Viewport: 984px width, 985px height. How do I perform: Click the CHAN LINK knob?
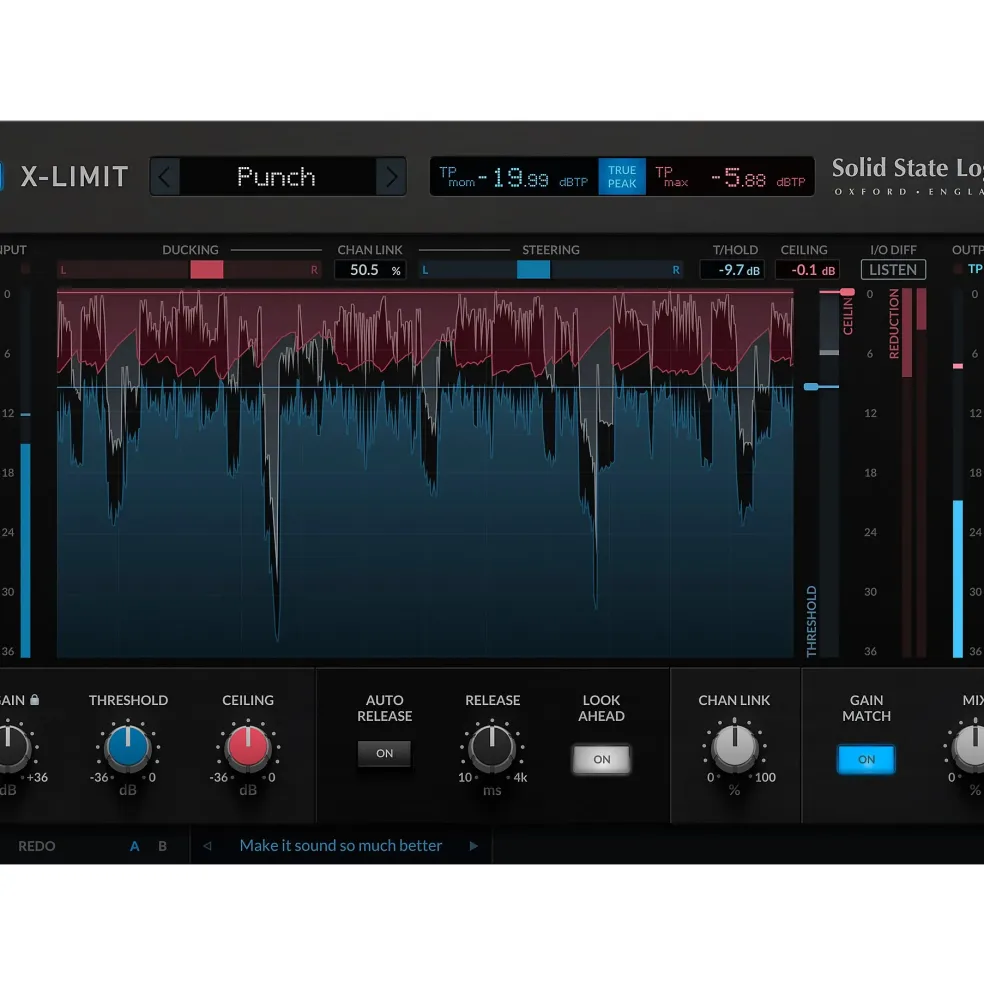pos(735,748)
